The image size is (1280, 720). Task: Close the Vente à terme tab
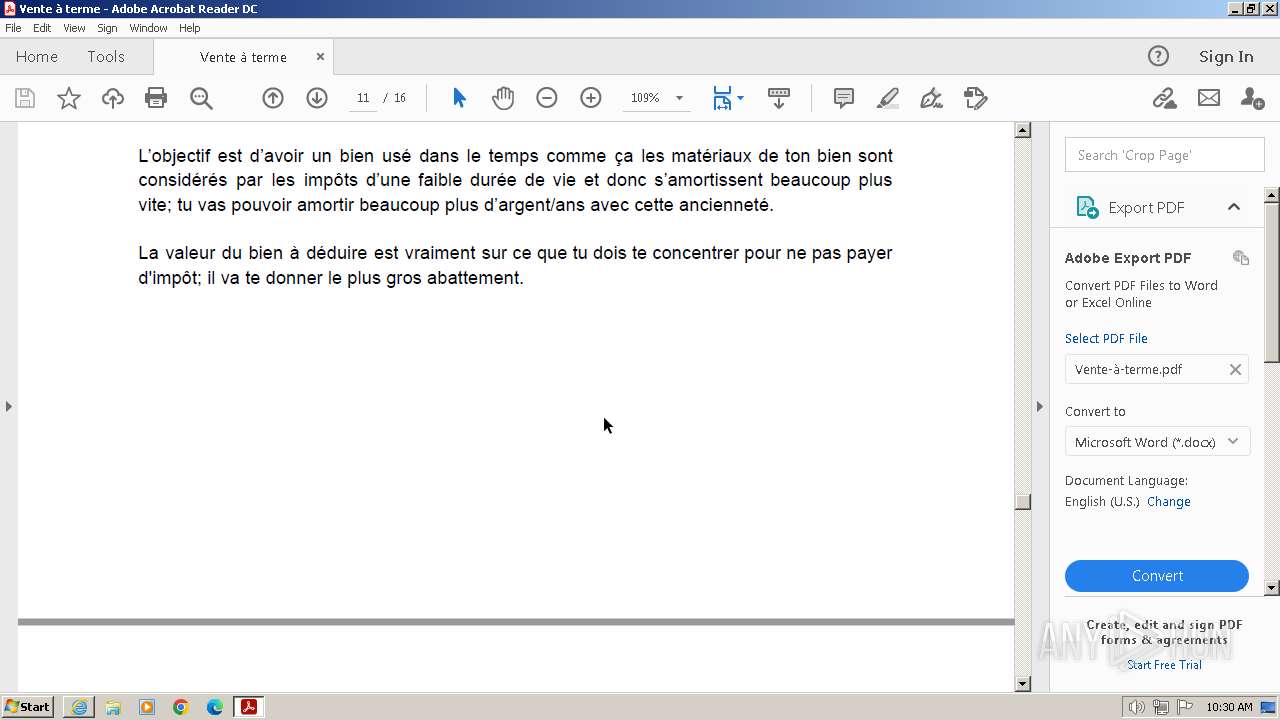(x=320, y=57)
